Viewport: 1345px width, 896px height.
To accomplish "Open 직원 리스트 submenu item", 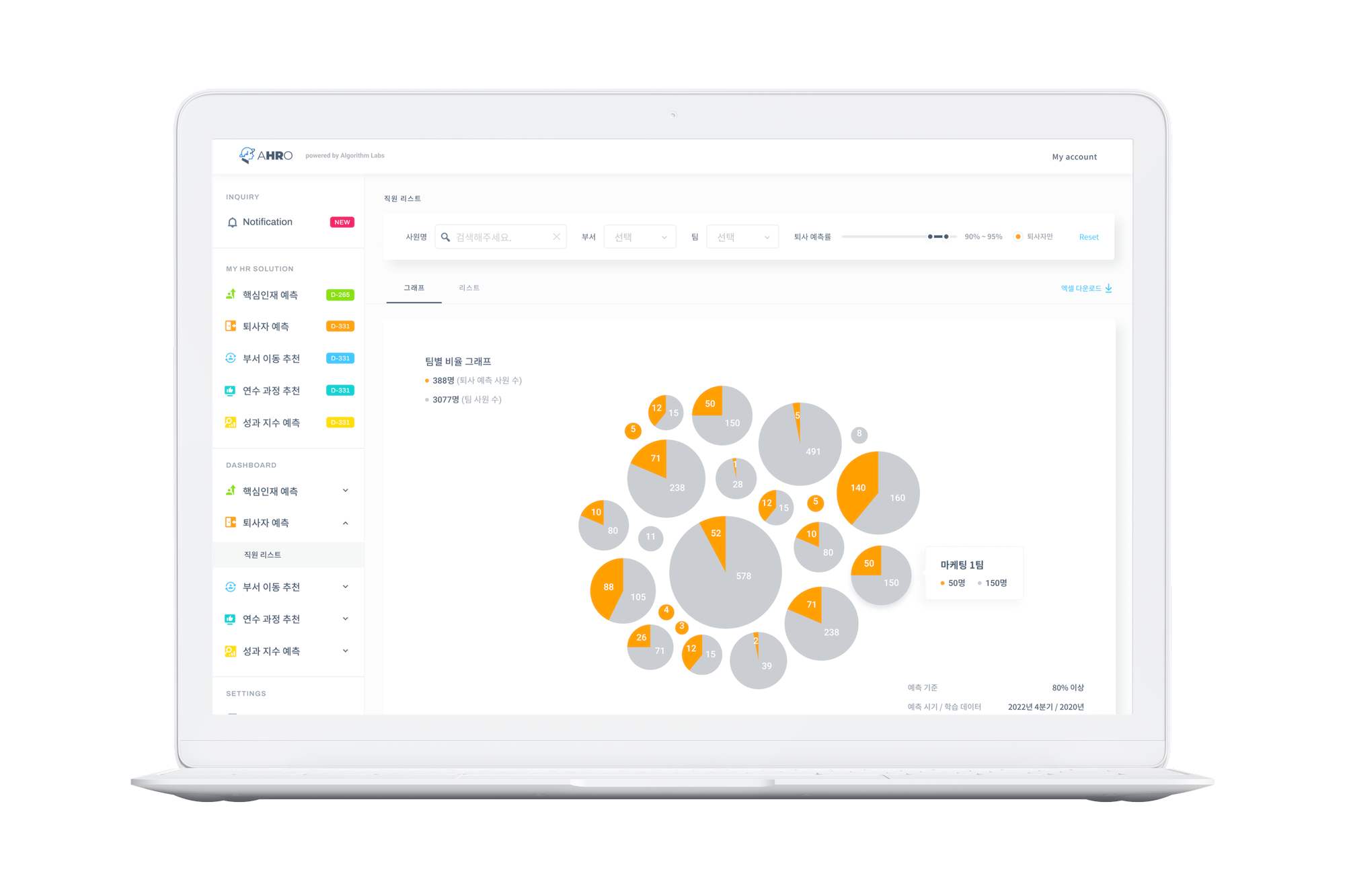I will [x=289, y=555].
